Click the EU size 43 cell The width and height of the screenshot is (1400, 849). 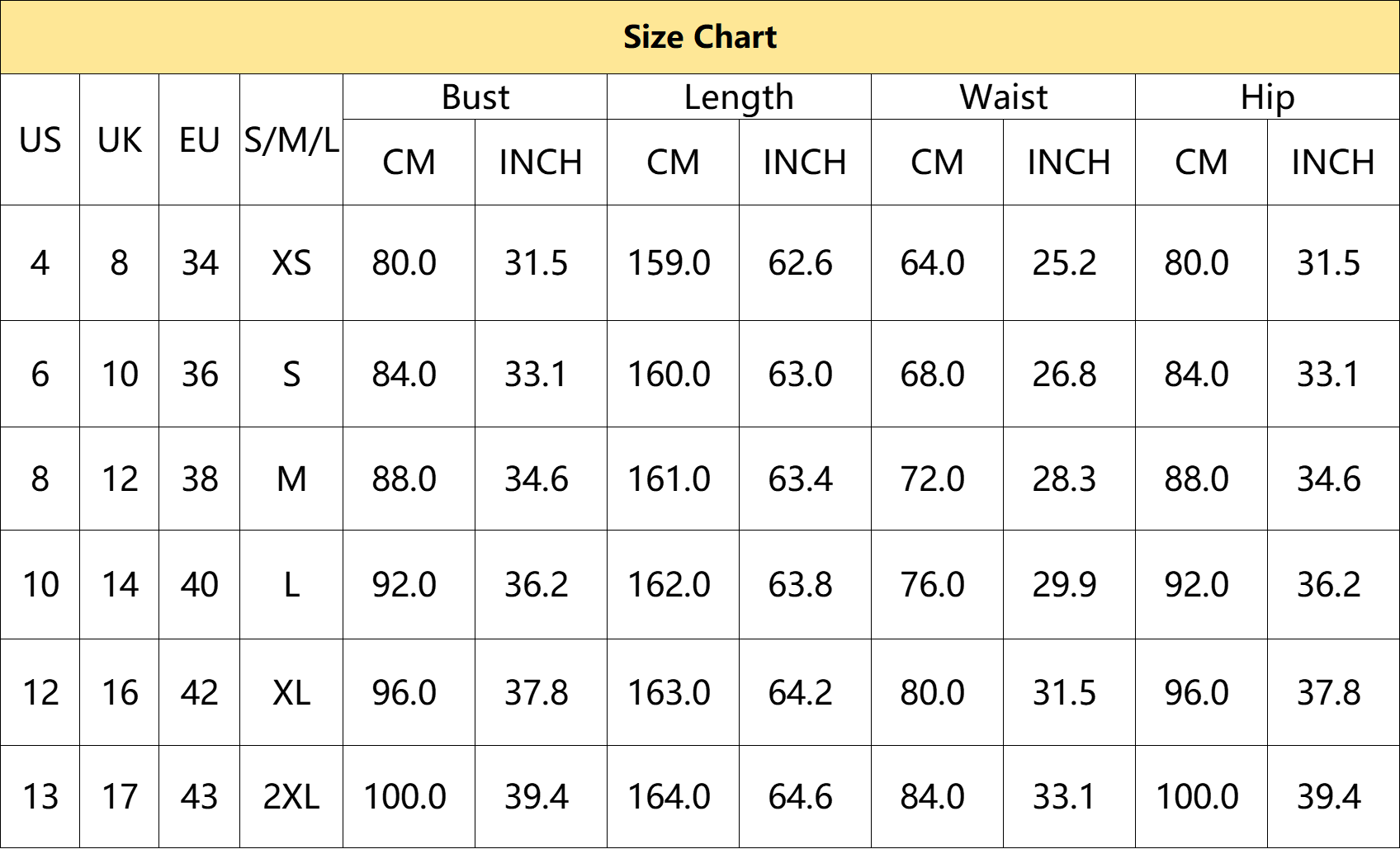point(200,797)
